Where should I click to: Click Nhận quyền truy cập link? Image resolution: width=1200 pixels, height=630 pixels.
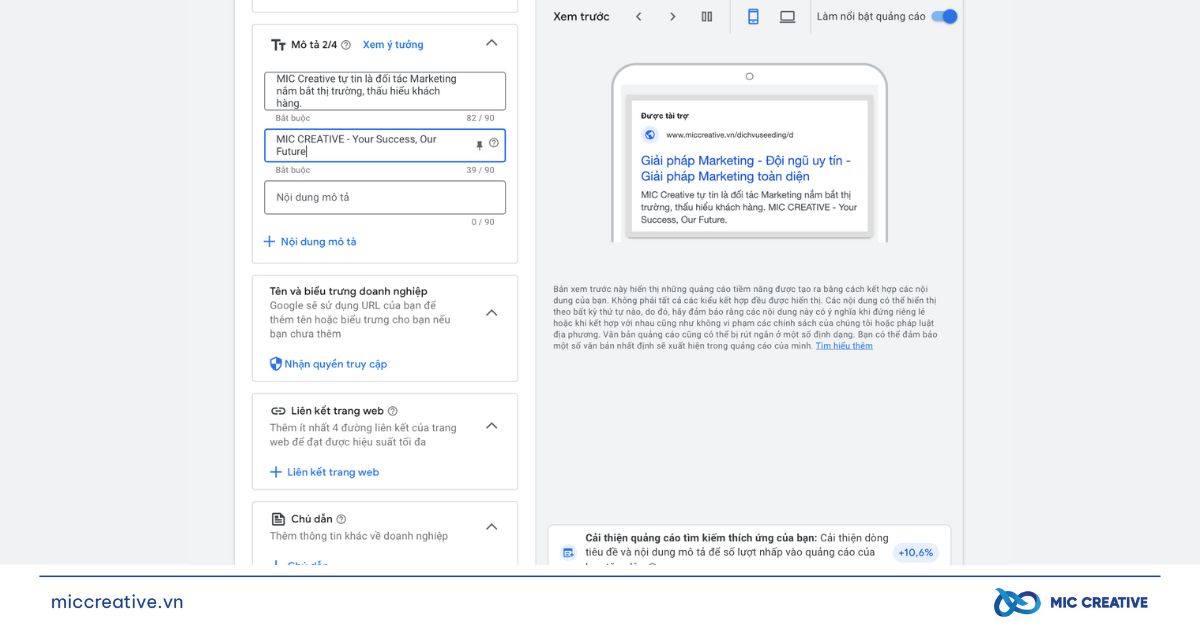point(328,364)
